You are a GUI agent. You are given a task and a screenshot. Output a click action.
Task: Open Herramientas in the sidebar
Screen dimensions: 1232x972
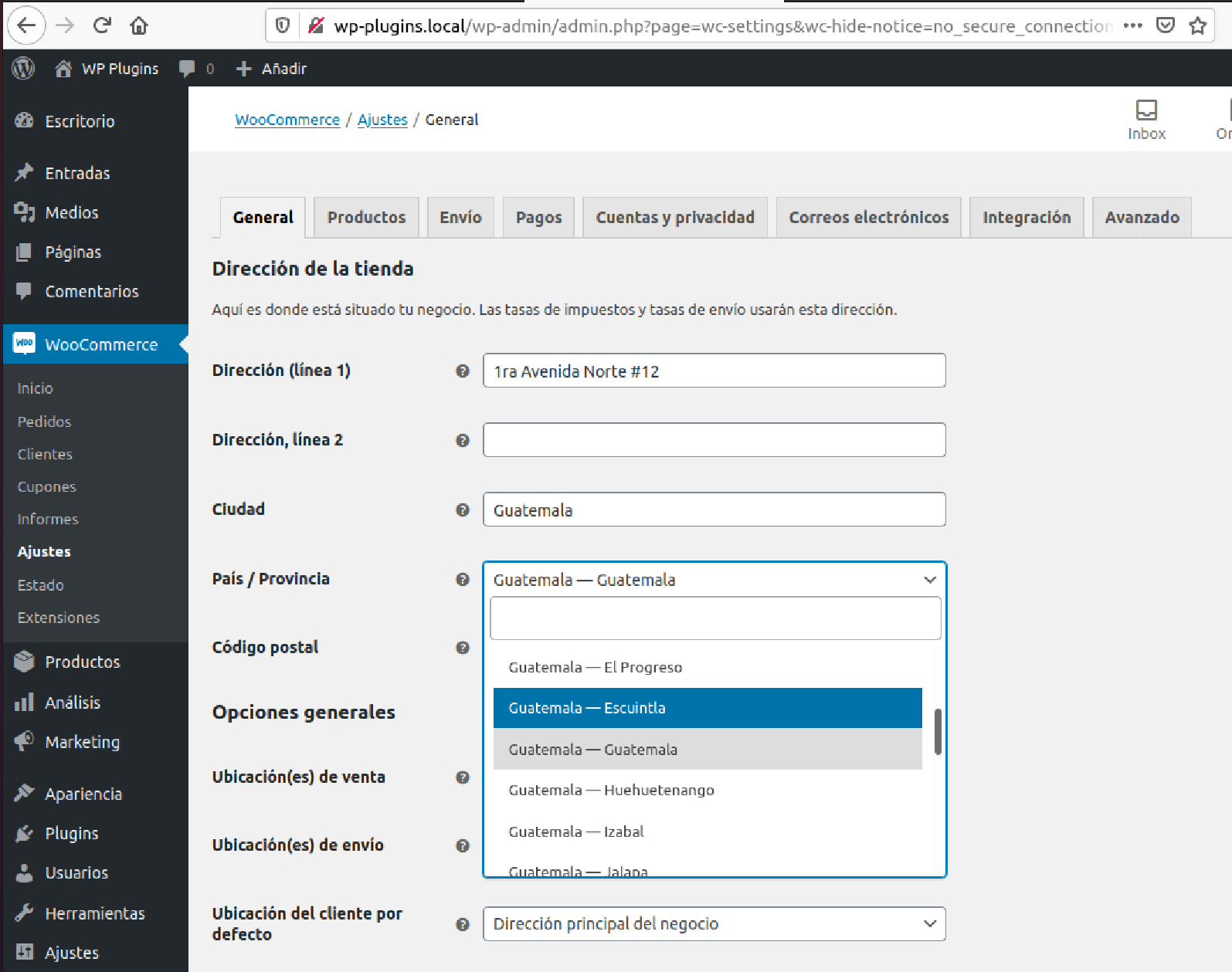tap(96, 913)
